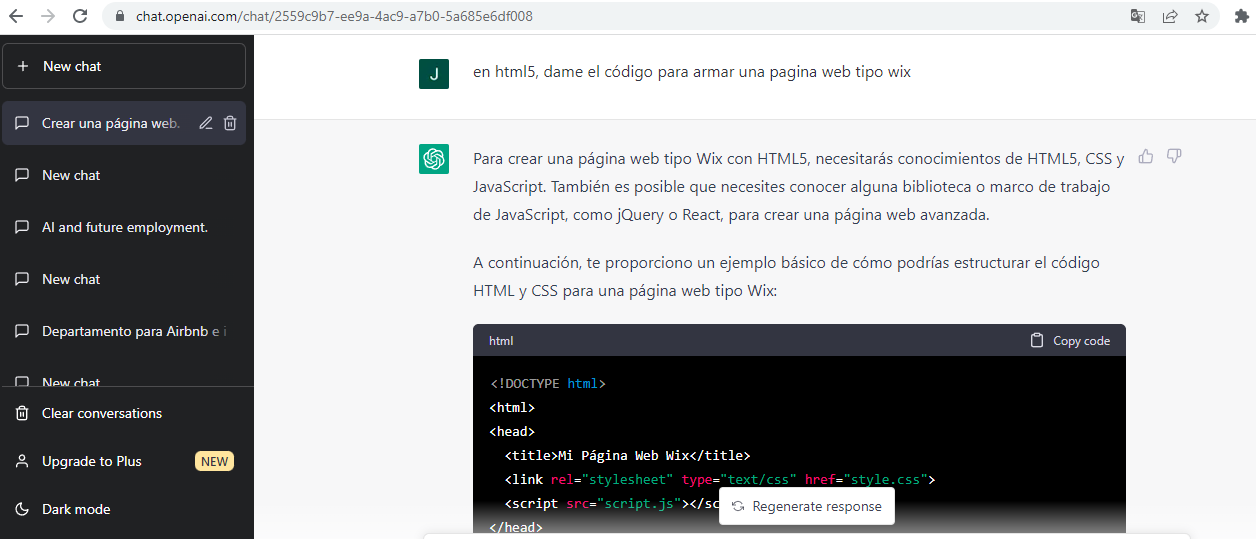Image resolution: width=1256 pixels, height=539 pixels.
Task: Click the ChatGPT logo avatar on the response
Action: tap(434, 159)
